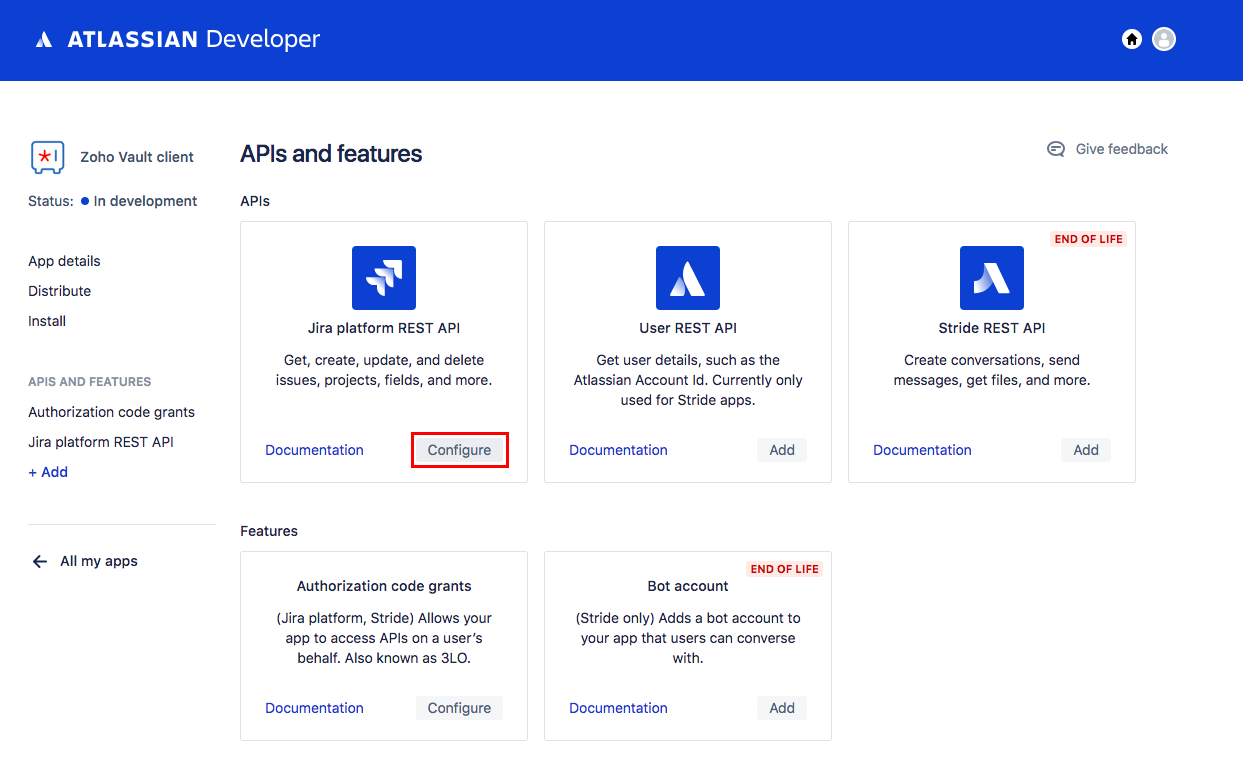This screenshot has height=783, width=1243.
Task: Select Distribute in sidebar
Action: (59, 291)
